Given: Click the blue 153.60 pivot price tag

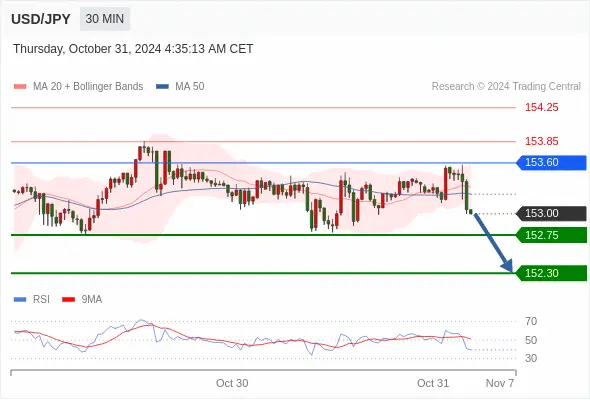Looking at the screenshot, I should tap(552, 163).
